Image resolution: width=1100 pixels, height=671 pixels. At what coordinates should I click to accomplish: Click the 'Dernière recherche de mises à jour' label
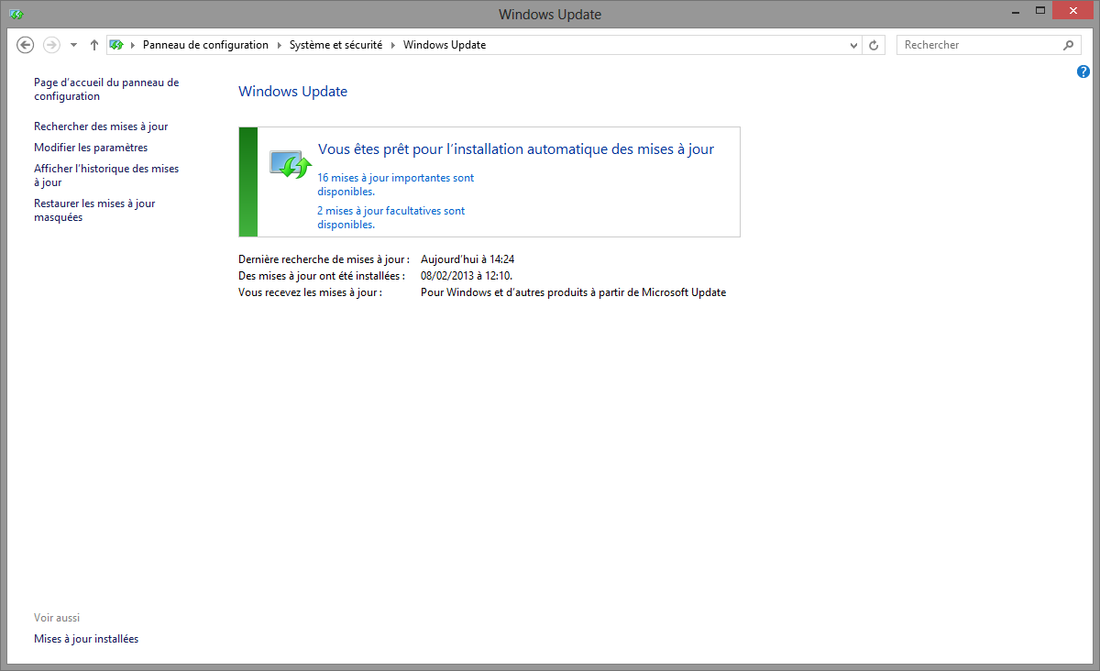(324, 259)
